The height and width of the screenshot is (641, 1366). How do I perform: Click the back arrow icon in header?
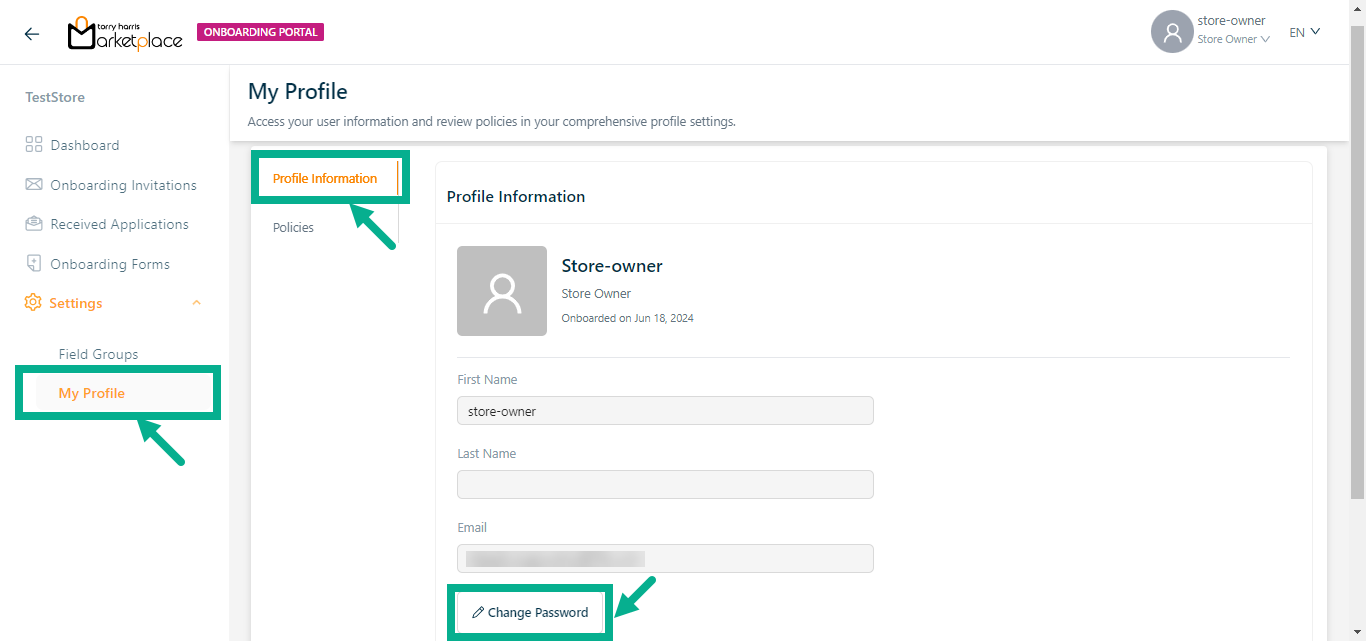tap(32, 33)
